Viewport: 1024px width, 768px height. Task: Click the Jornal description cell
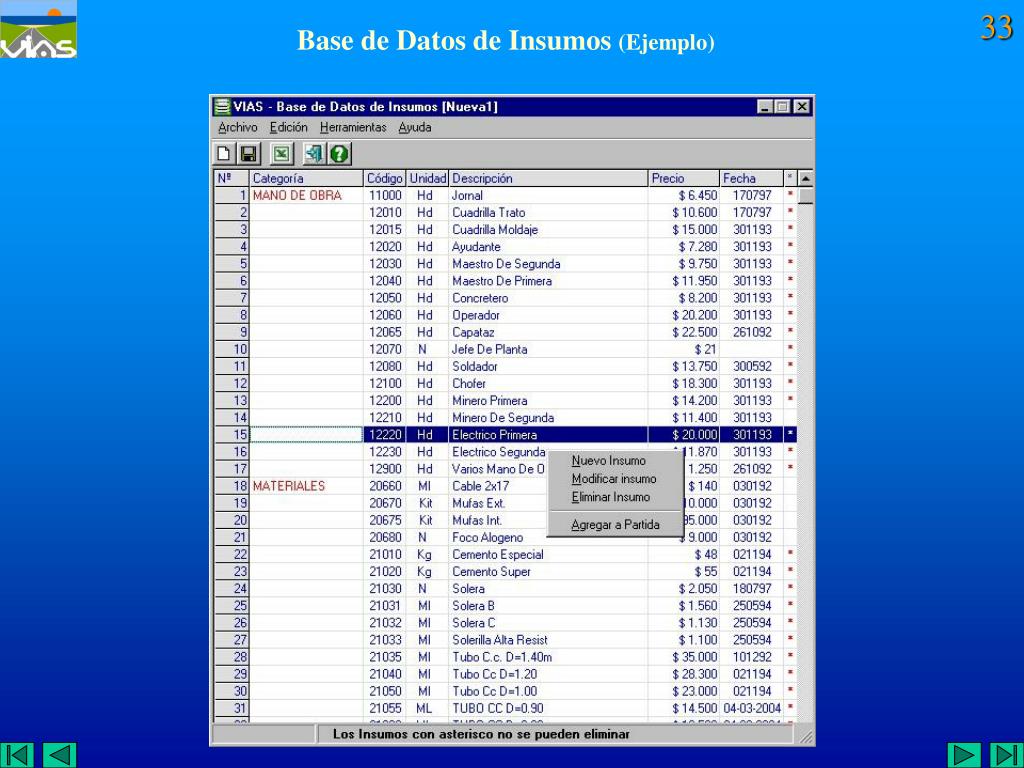click(548, 195)
